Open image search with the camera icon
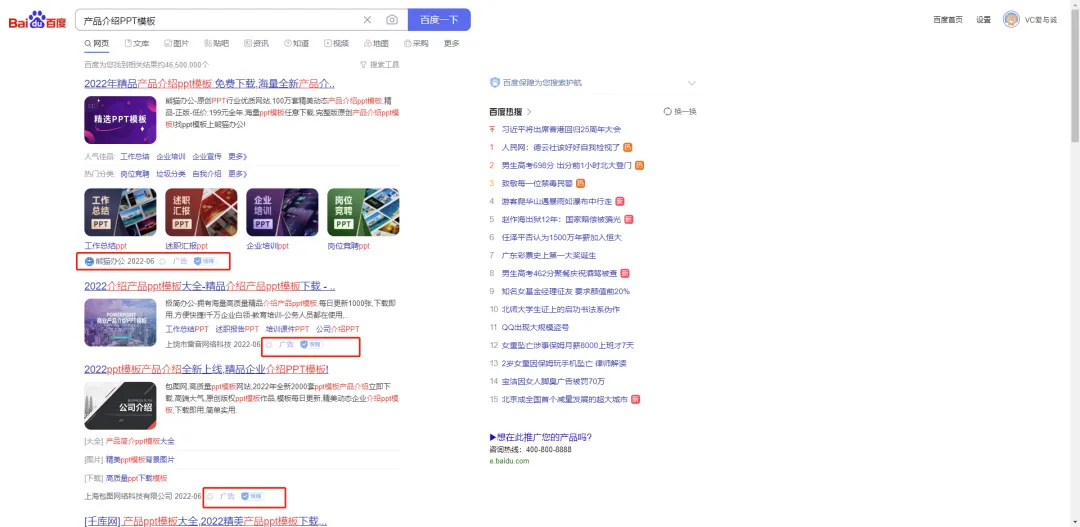 point(392,20)
